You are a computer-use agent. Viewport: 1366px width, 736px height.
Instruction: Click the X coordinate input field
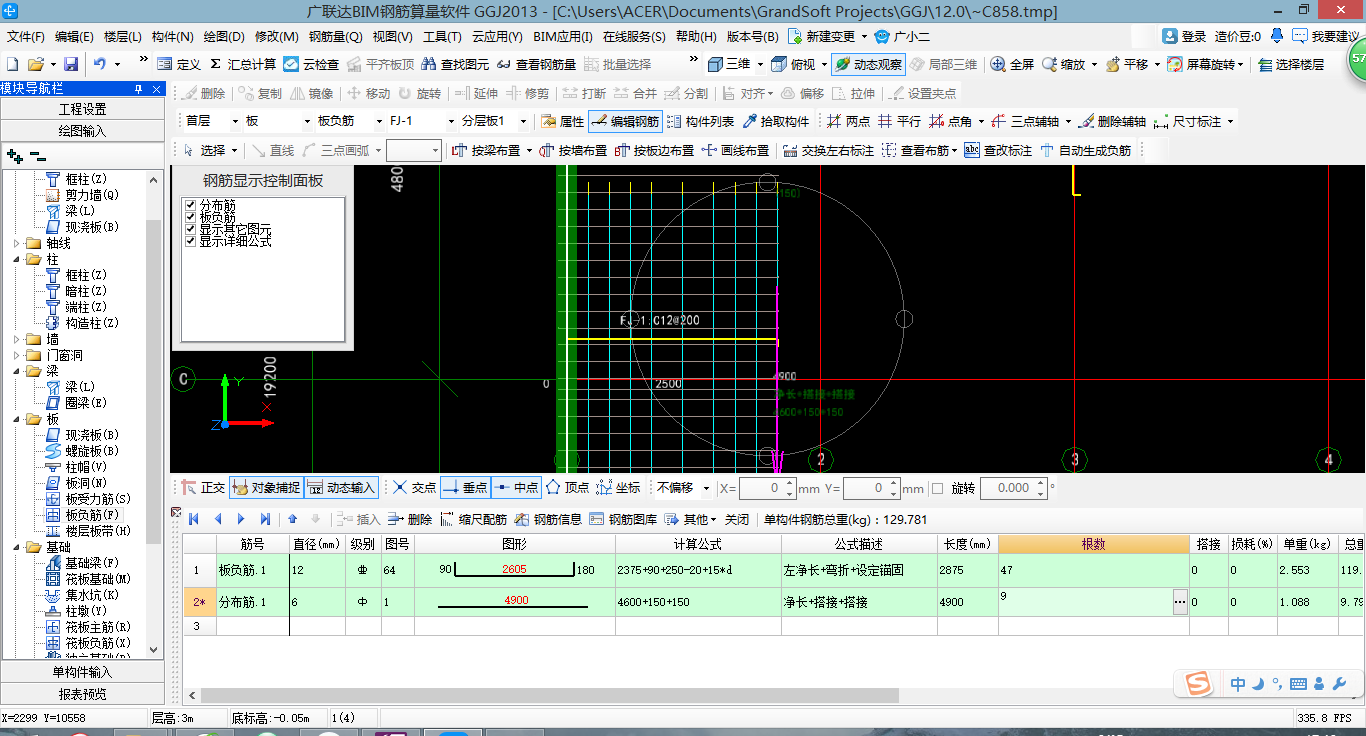[x=767, y=488]
